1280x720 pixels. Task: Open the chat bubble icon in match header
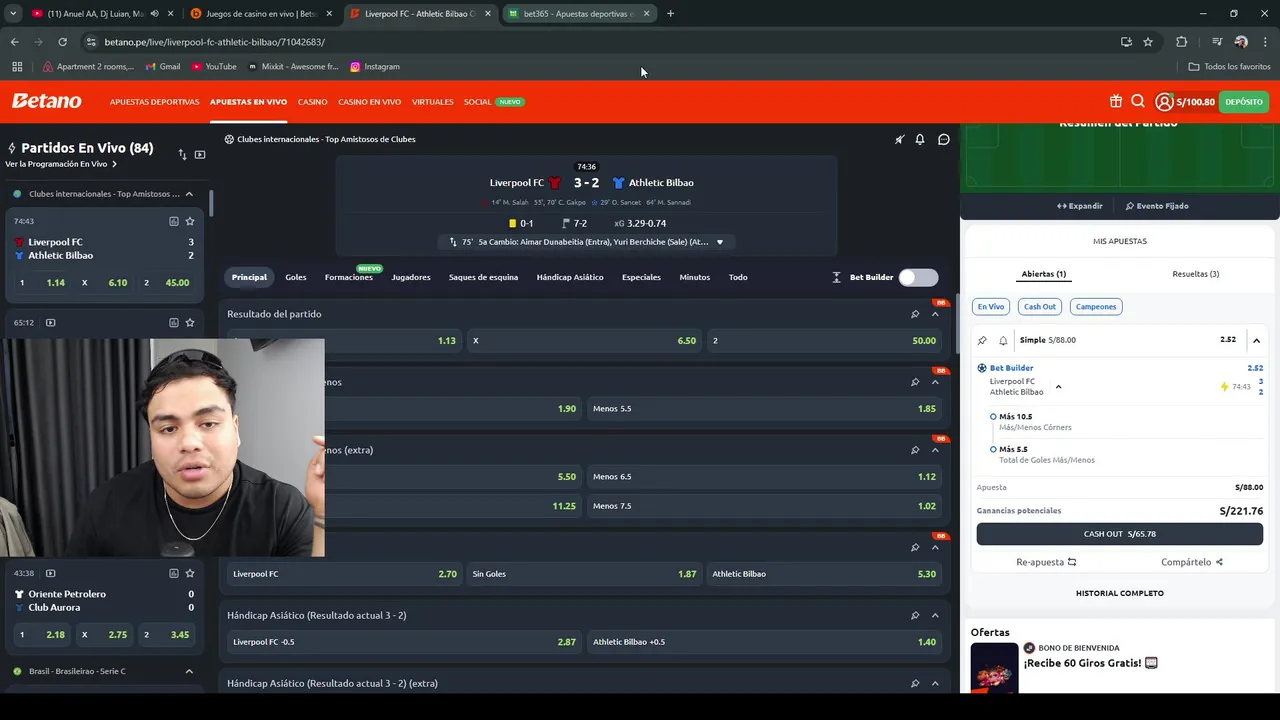[x=943, y=139]
